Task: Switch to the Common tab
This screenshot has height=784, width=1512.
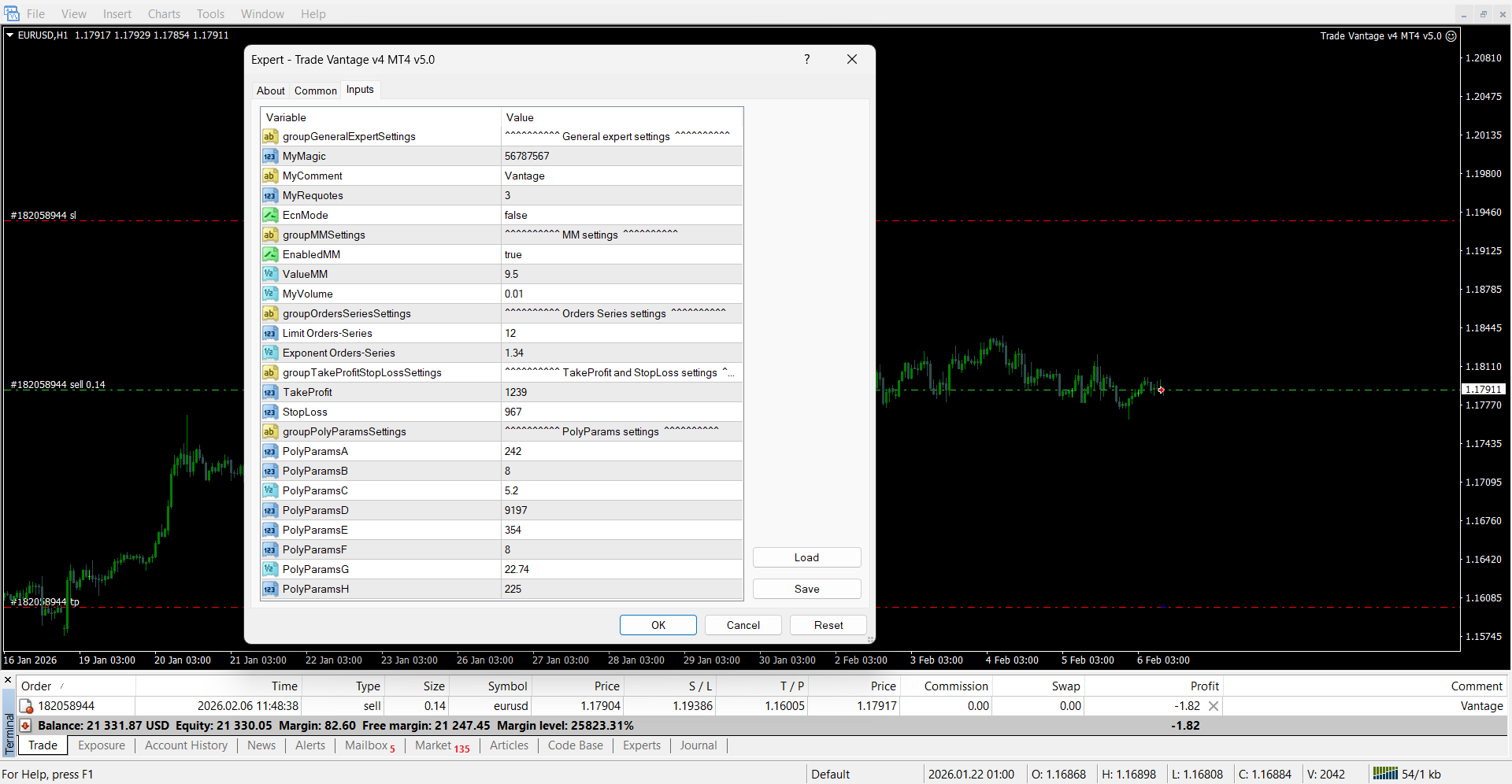Action: (315, 91)
